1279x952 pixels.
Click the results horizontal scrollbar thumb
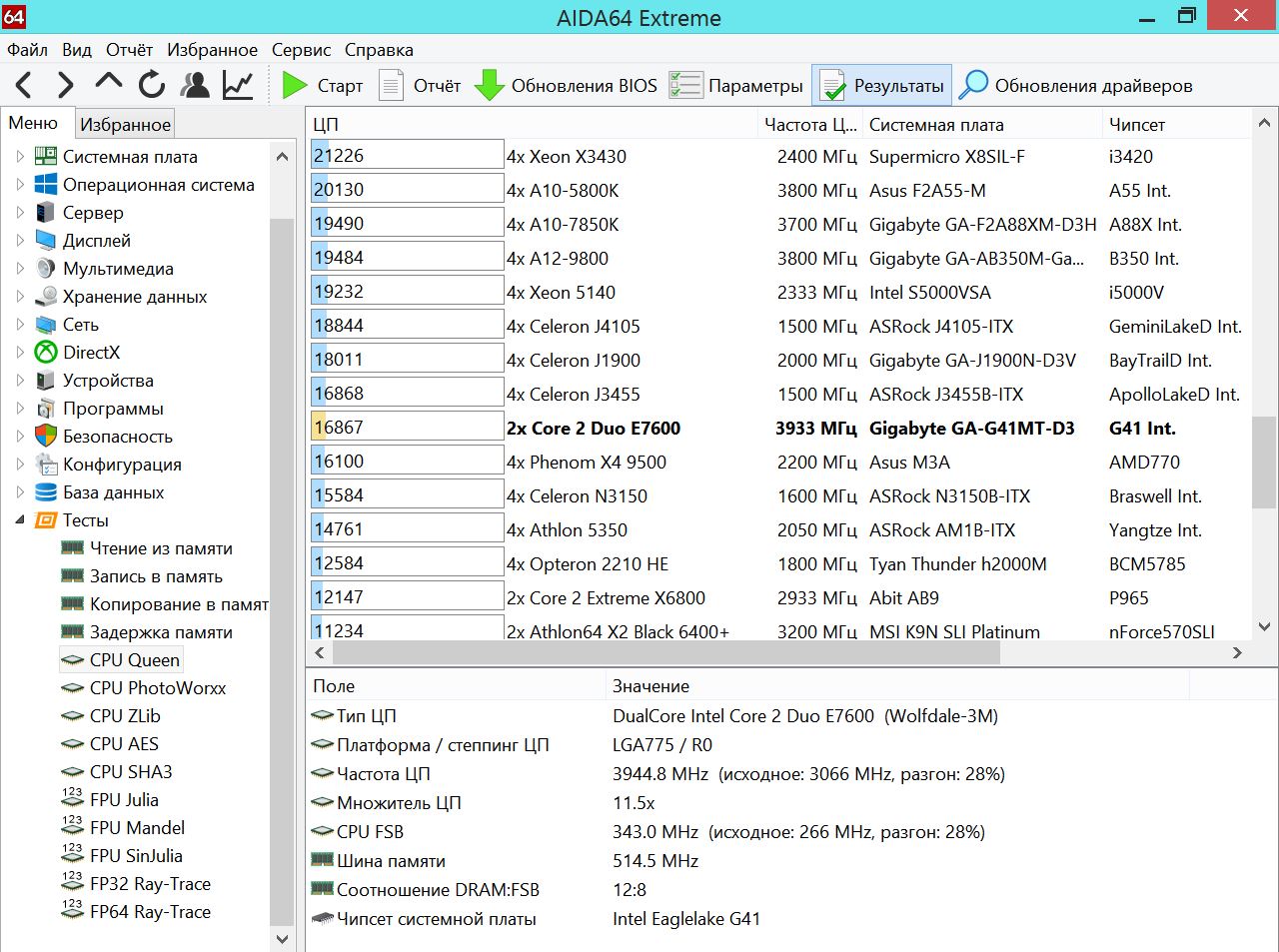666,652
